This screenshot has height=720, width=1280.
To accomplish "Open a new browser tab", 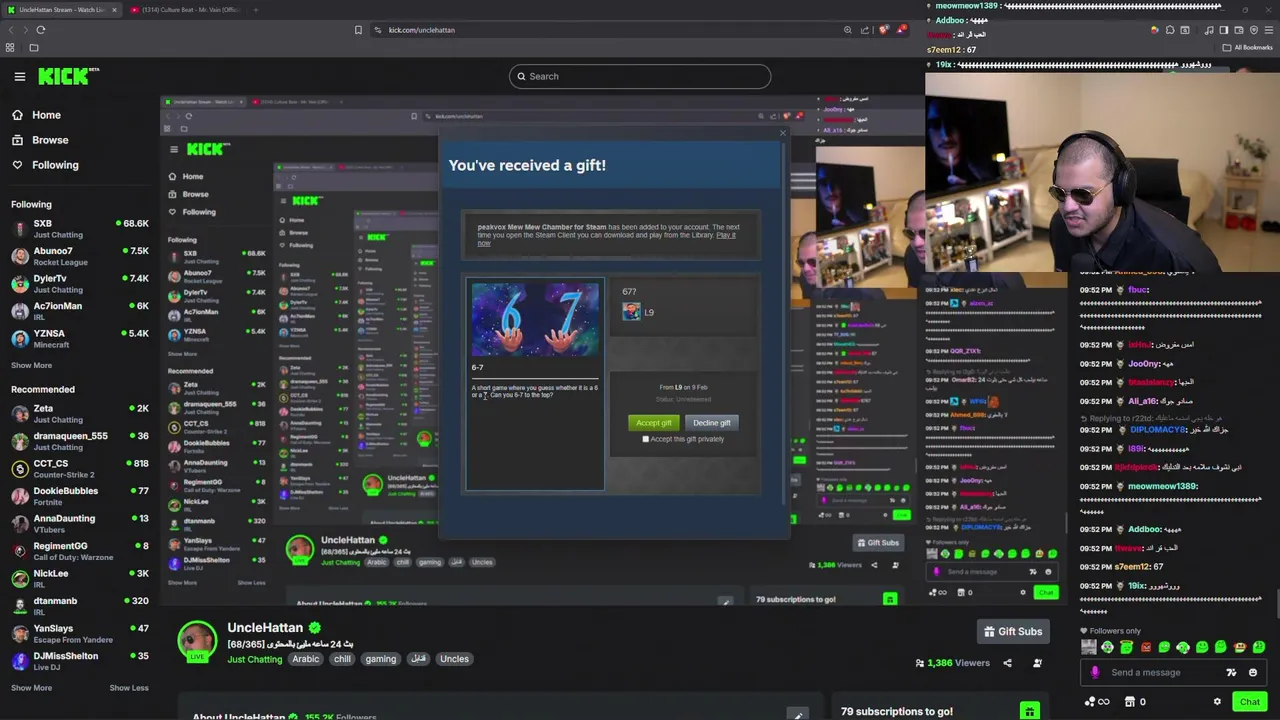I will tap(255, 10).
